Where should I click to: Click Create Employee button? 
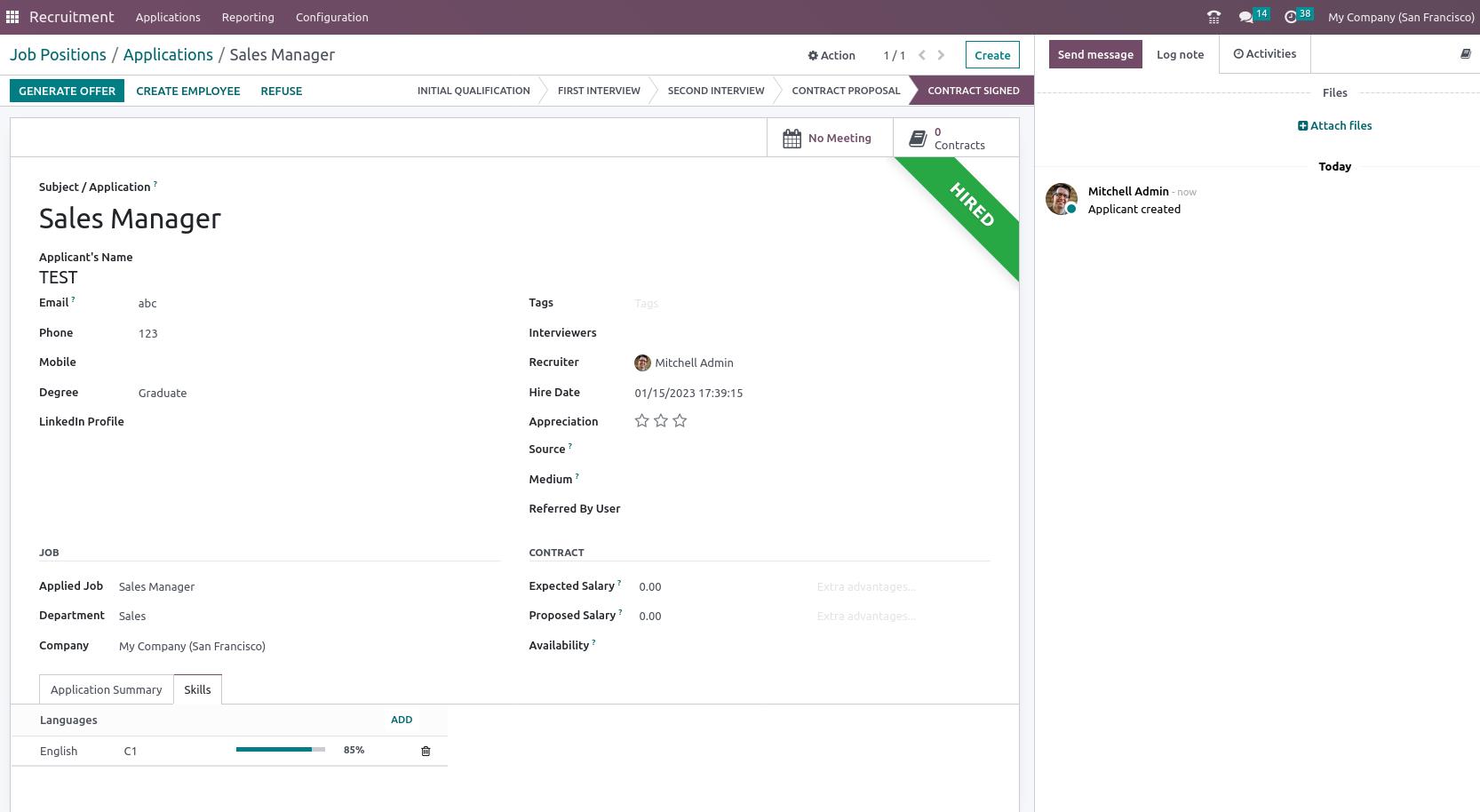pos(187,91)
